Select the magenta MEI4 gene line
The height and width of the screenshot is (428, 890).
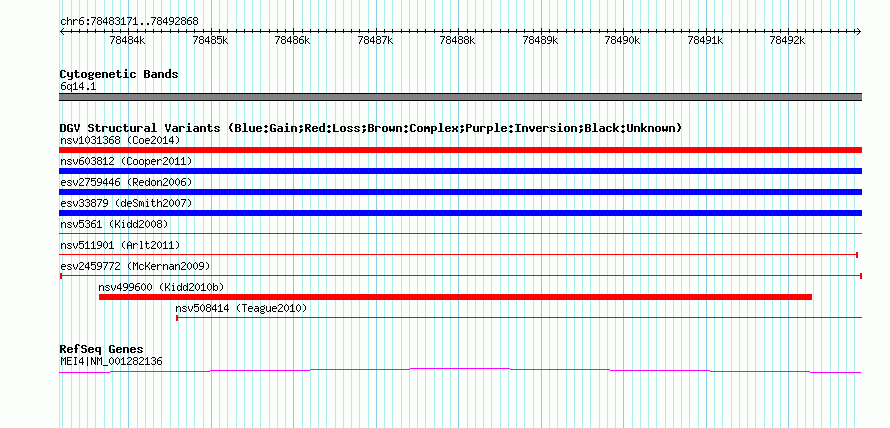point(460,371)
